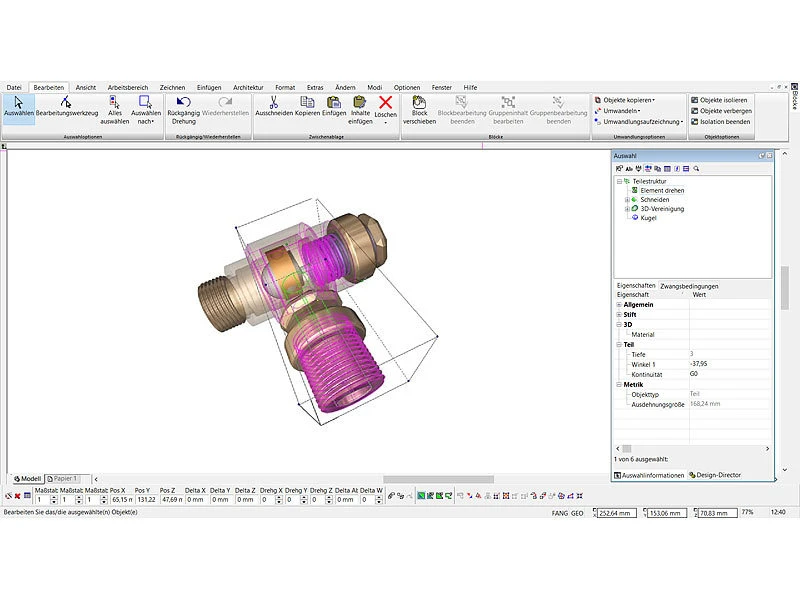Click the Kopieren icon
Screen dimensions: 800x600
point(307,102)
